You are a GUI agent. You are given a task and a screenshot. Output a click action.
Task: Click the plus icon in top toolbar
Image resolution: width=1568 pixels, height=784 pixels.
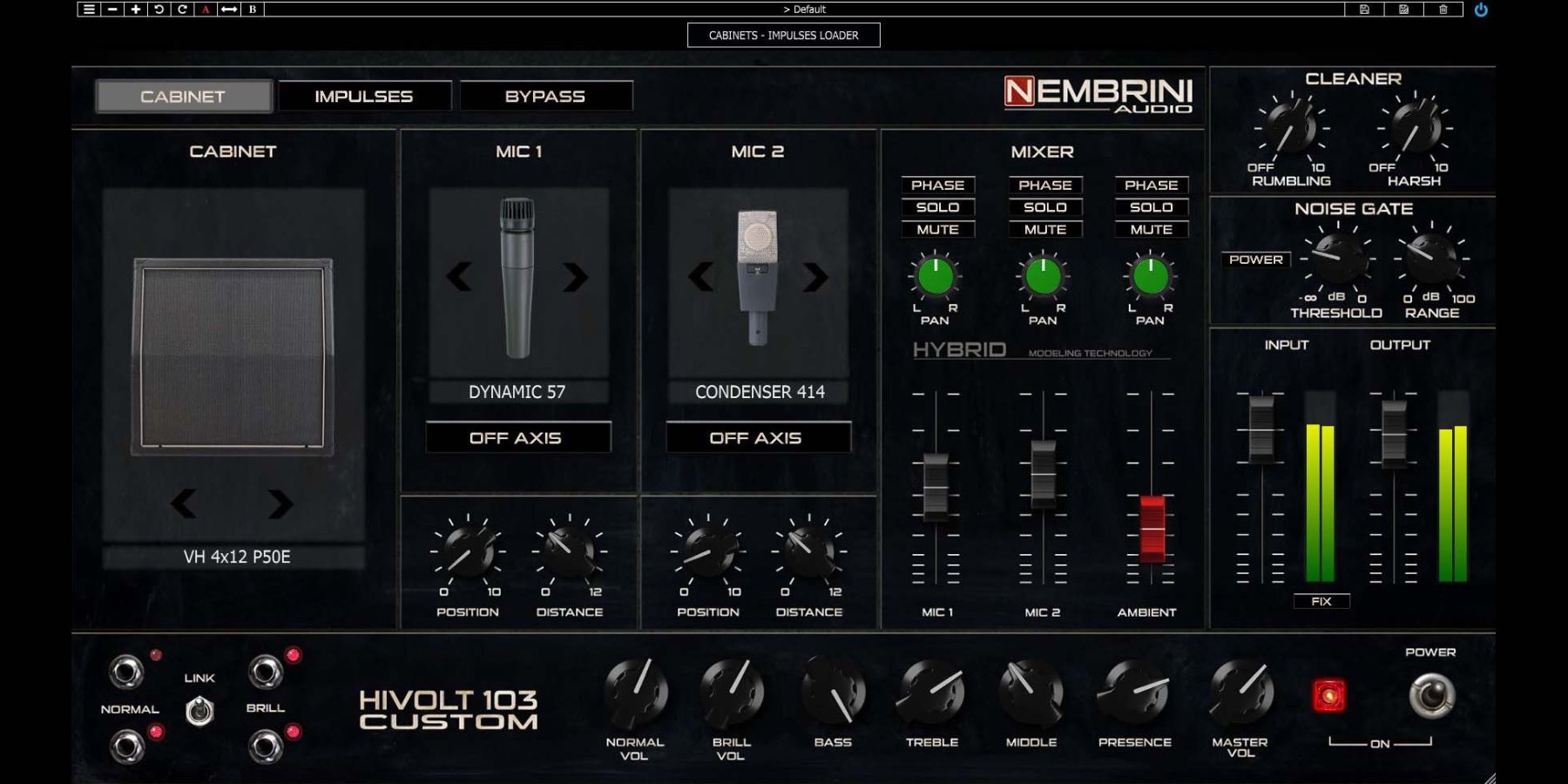coord(136,10)
